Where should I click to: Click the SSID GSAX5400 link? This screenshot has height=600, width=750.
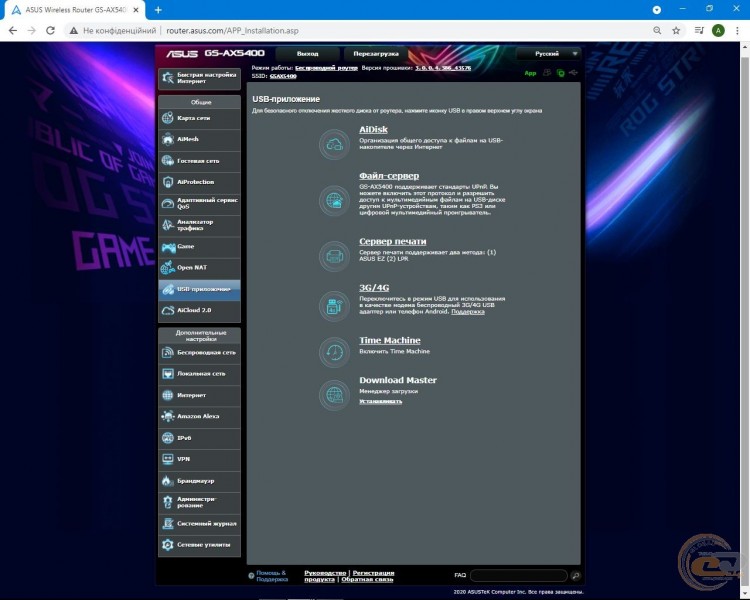click(283, 76)
